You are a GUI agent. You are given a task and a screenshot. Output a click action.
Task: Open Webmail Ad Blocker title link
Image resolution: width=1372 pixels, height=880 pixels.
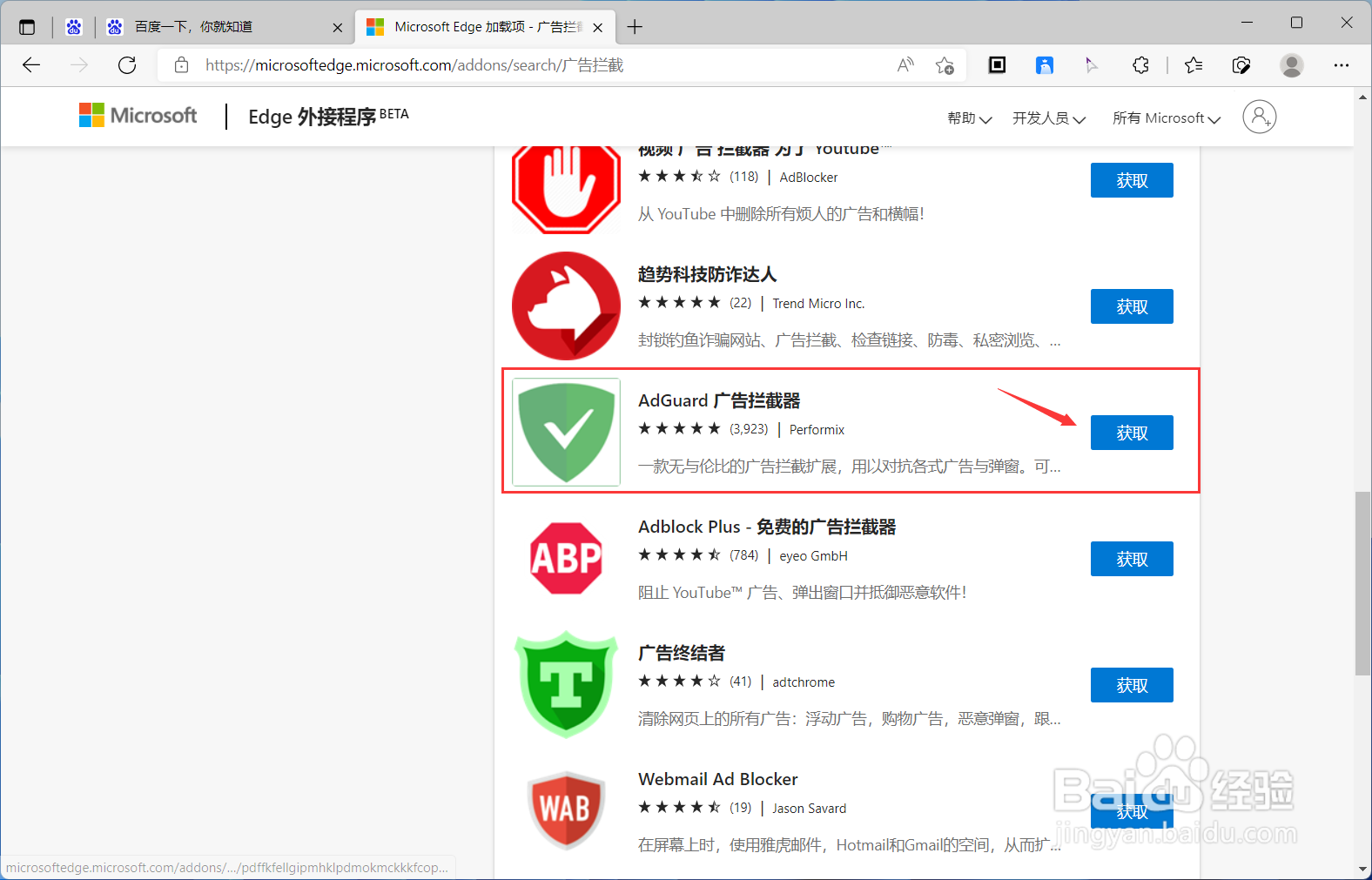(x=717, y=779)
